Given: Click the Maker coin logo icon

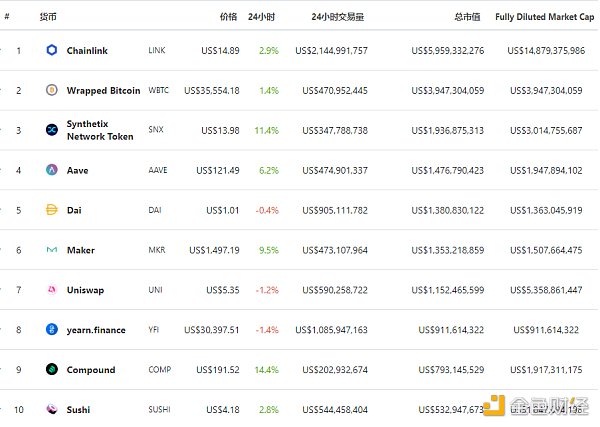Looking at the screenshot, I should [52, 250].
